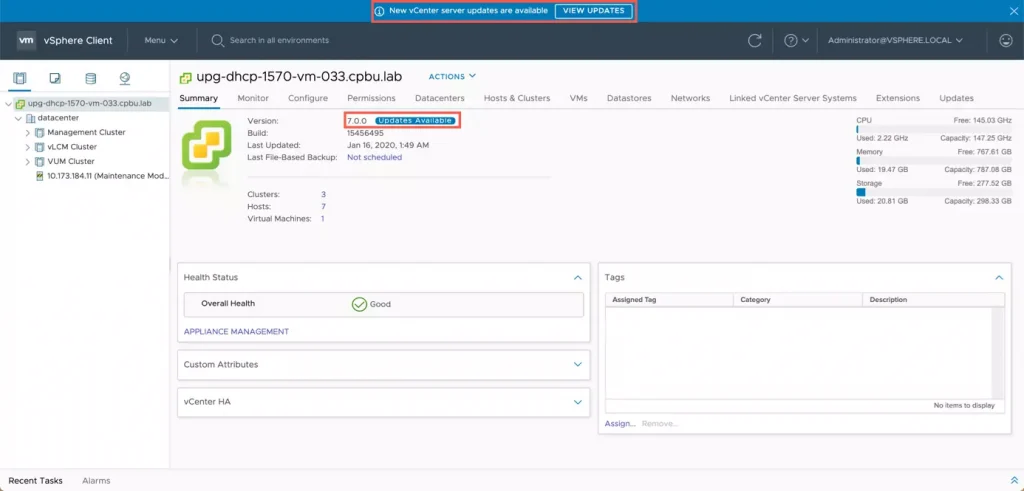This screenshot has width=1024, height=491.
Task: Expand the Recent Tasks panel with double chevron
Action: pos(1013,481)
